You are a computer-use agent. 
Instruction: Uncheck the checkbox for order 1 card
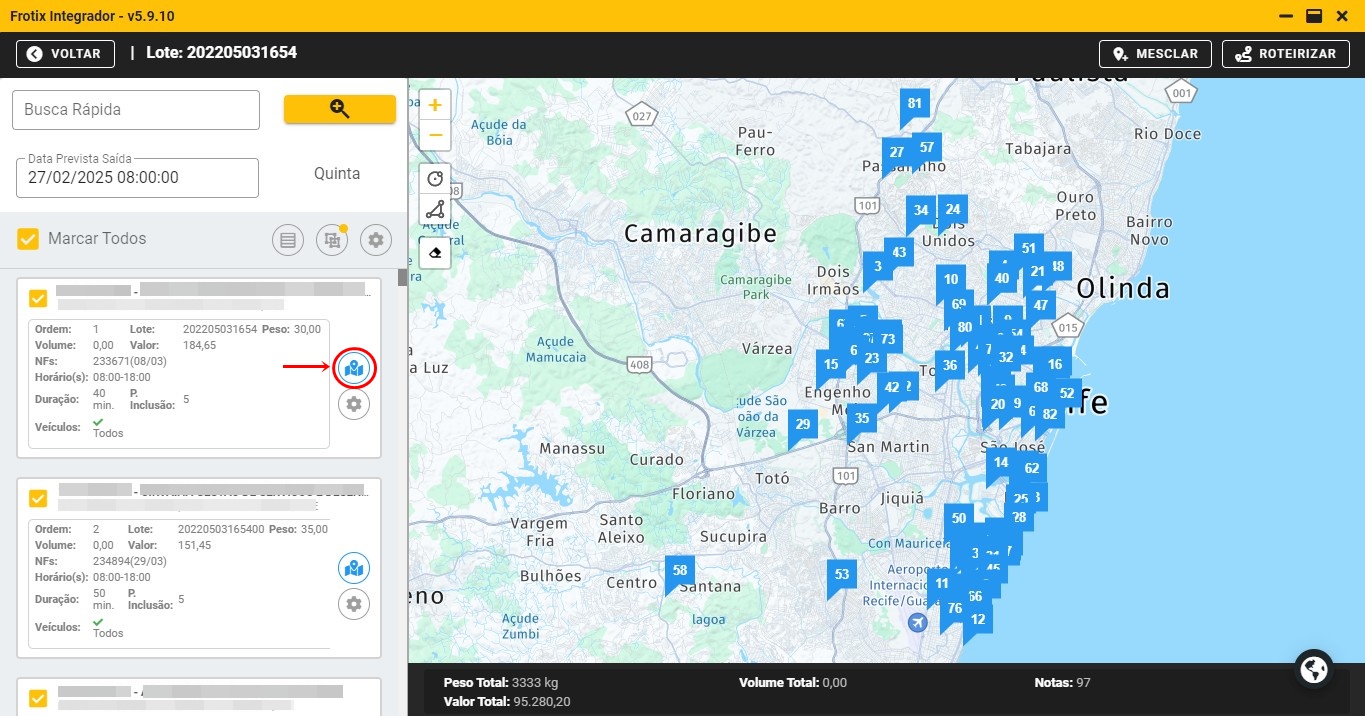coord(39,298)
